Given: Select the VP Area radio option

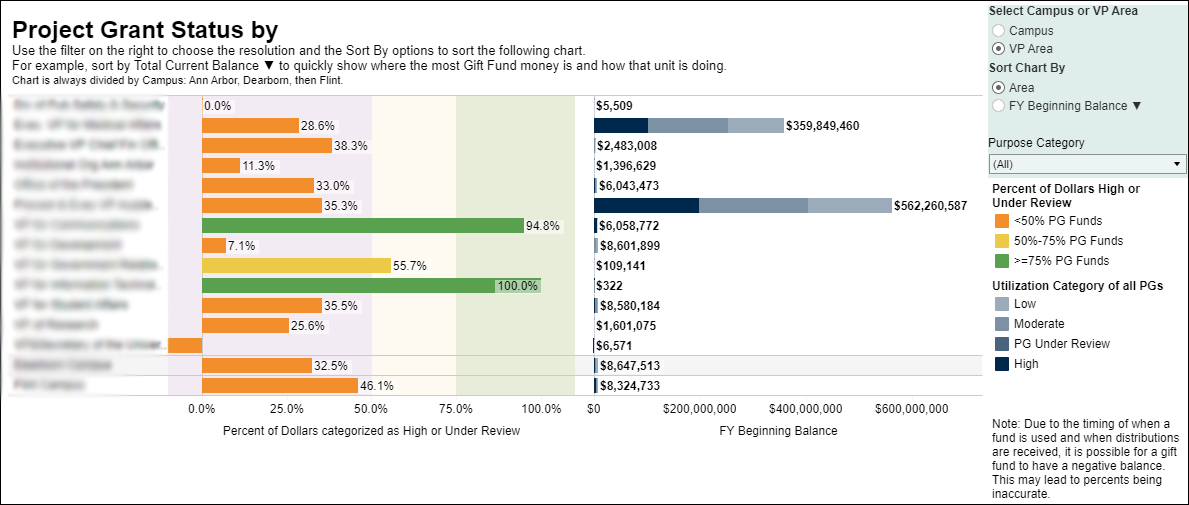Looking at the screenshot, I should [x=998, y=48].
